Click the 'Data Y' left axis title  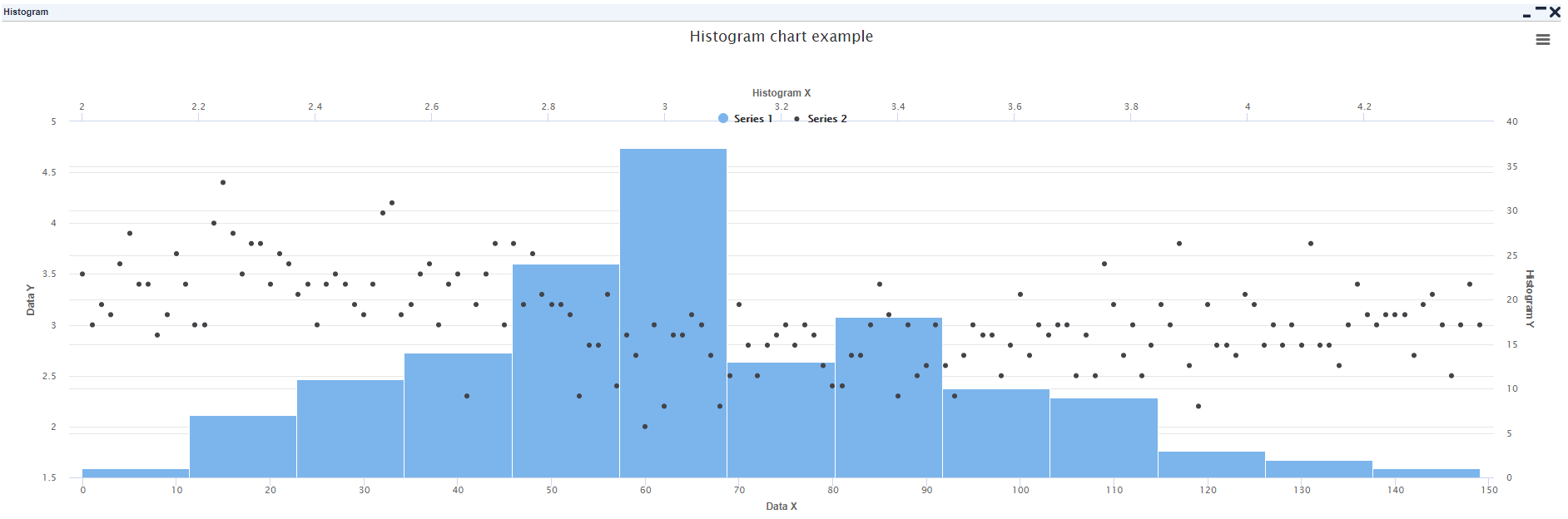tap(31, 299)
